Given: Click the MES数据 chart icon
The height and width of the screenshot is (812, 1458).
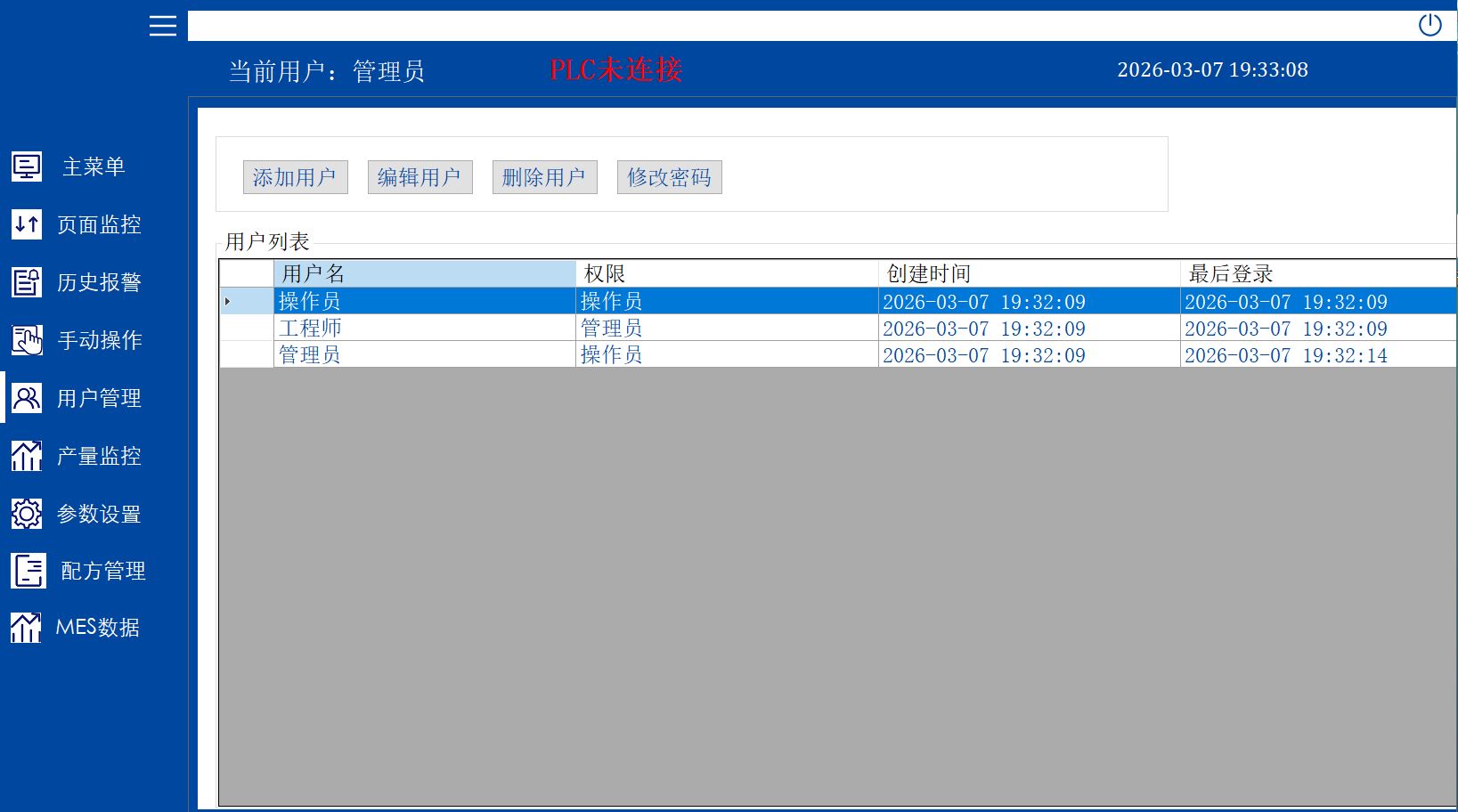Looking at the screenshot, I should click(x=27, y=628).
